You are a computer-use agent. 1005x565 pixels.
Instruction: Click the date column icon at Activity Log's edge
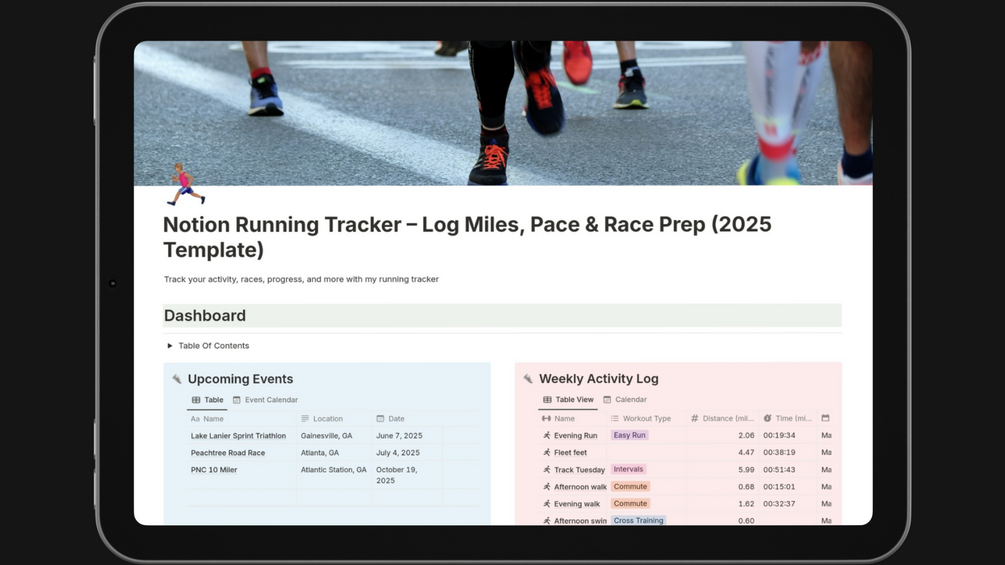pos(826,418)
